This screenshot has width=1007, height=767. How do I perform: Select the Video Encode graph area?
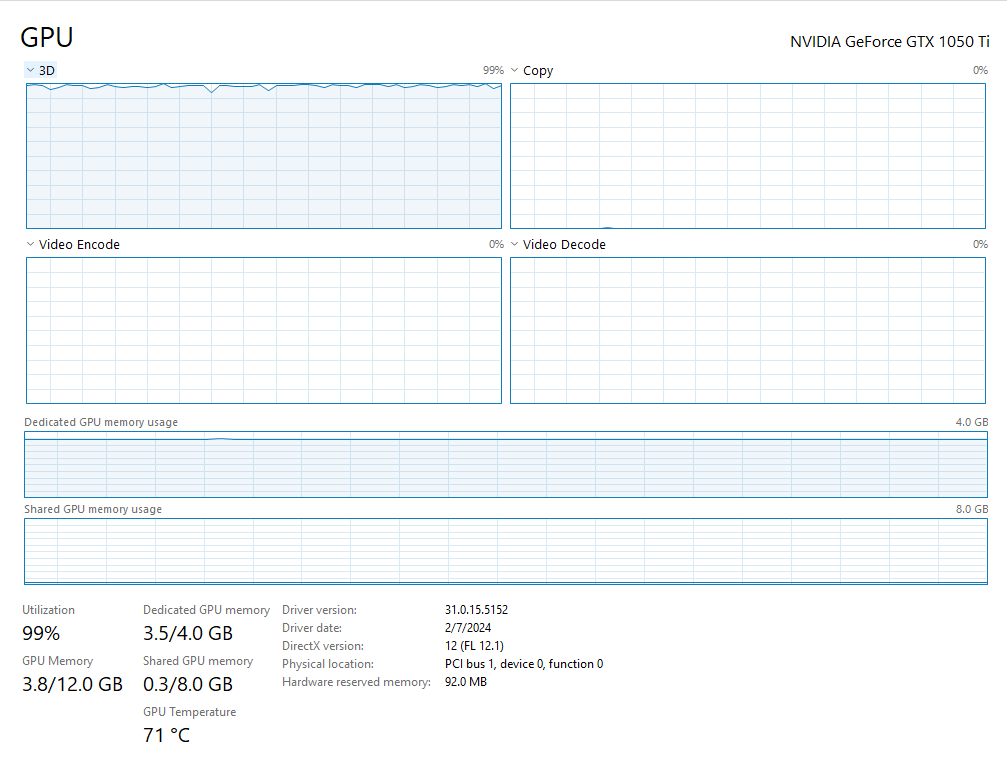pos(263,330)
